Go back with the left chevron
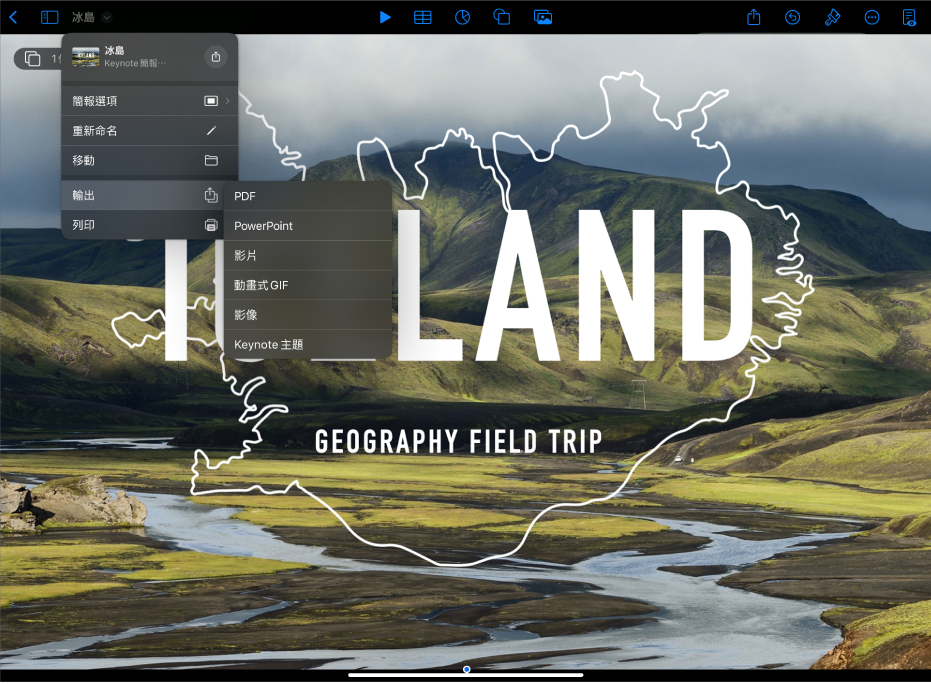 pos(14,17)
